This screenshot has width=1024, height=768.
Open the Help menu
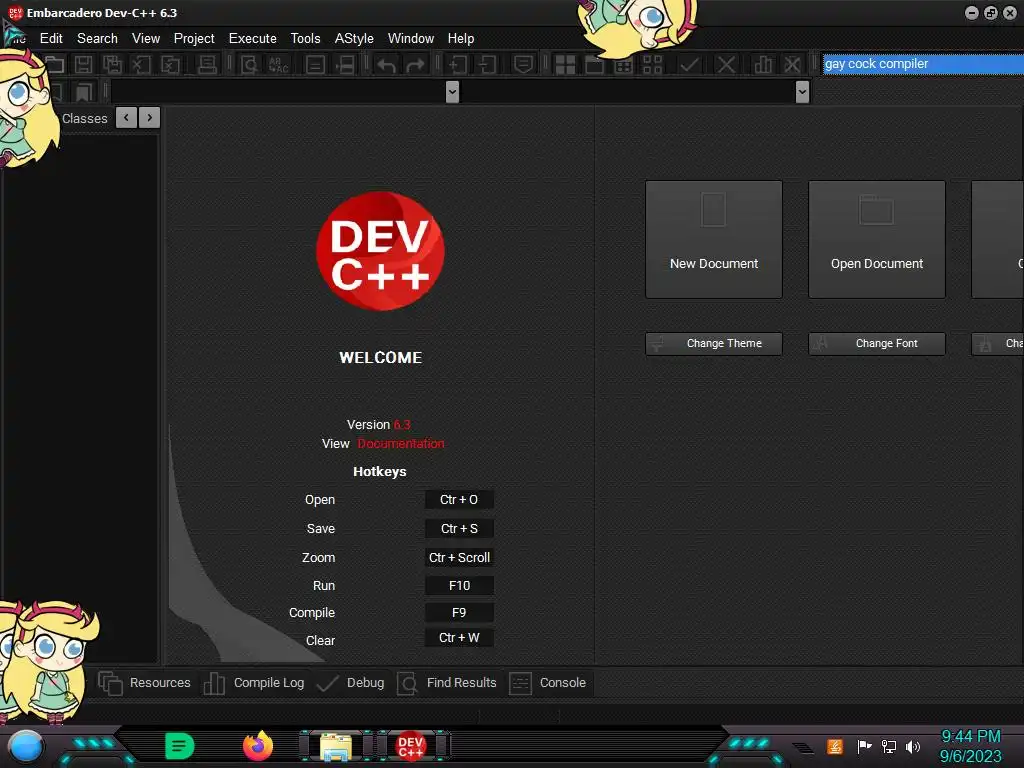tap(460, 39)
